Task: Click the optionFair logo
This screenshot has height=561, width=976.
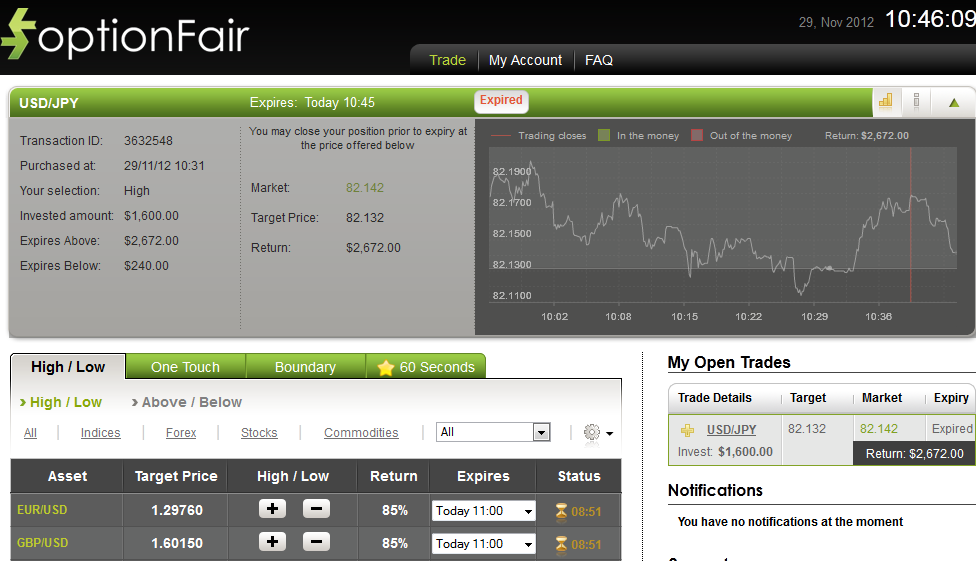Action: (125, 35)
